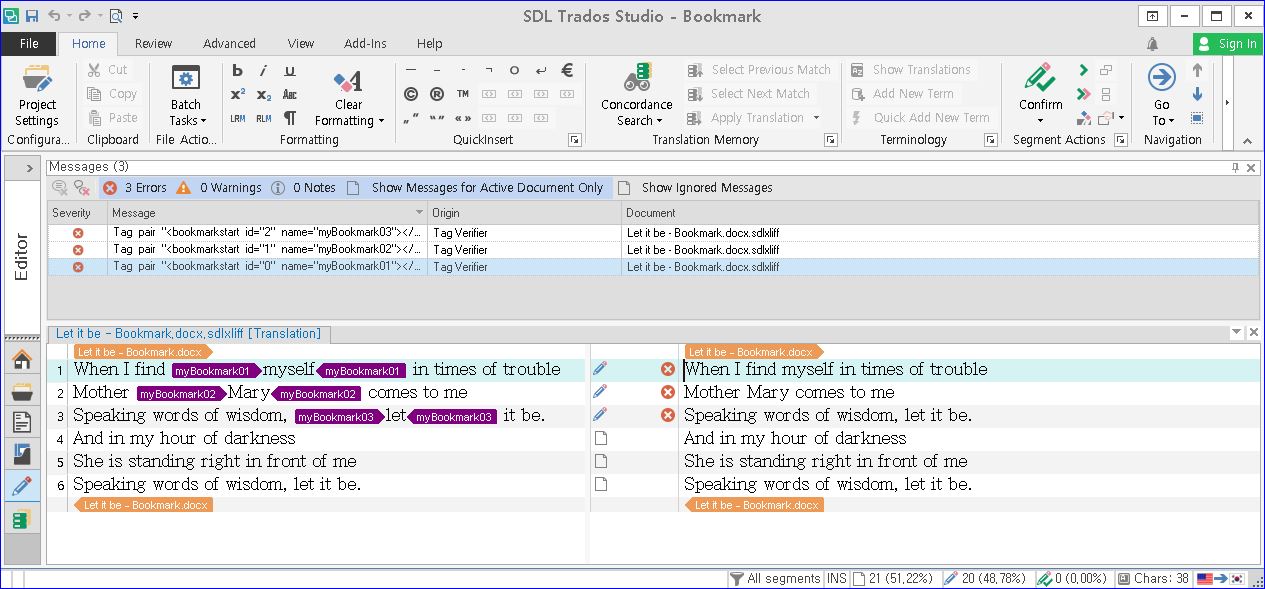The image size is (1265, 589).
Task: Click the notifications bell icon
Action: pos(1153,44)
